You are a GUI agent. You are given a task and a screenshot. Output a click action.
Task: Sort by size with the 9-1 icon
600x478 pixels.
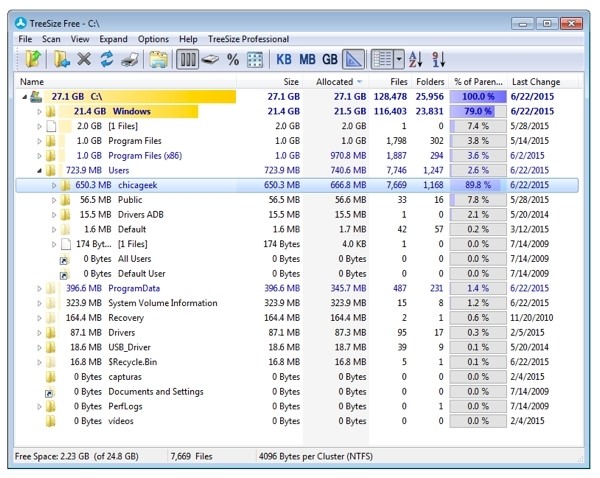(x=439, y=60)
